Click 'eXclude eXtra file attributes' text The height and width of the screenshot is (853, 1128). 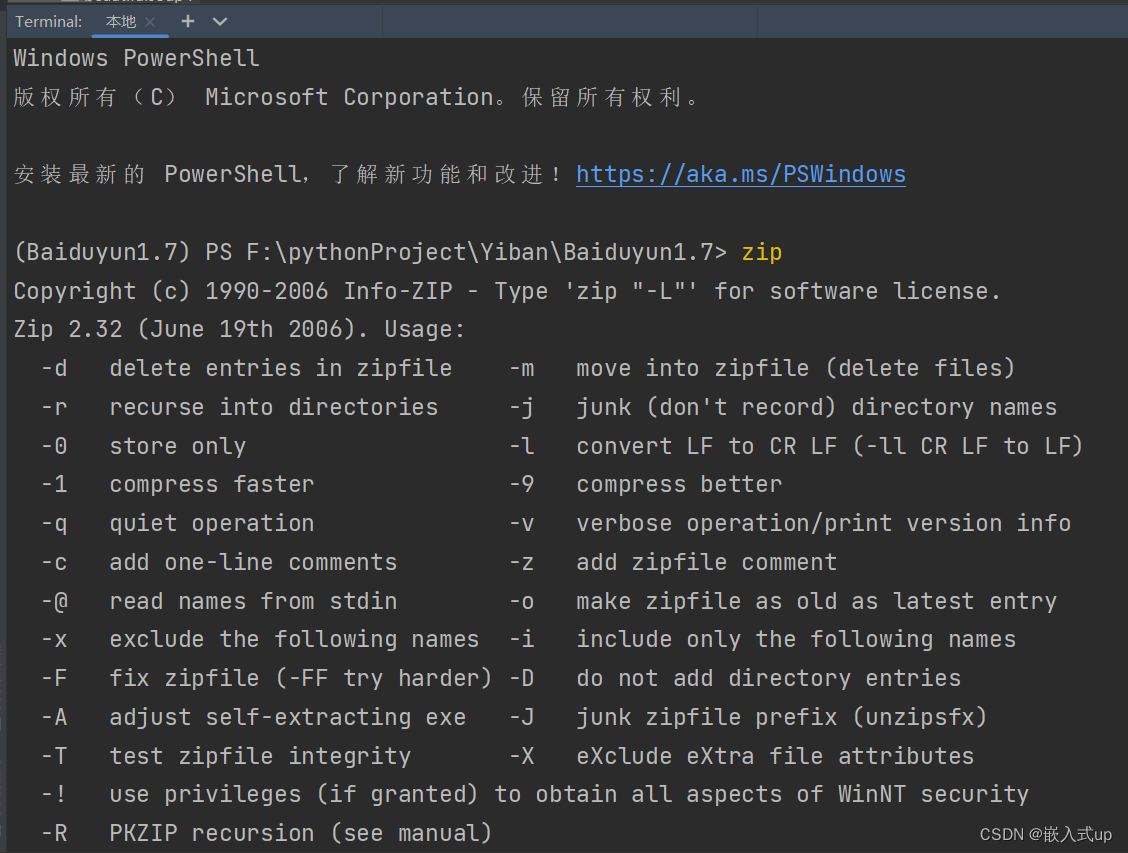(776, 756)
